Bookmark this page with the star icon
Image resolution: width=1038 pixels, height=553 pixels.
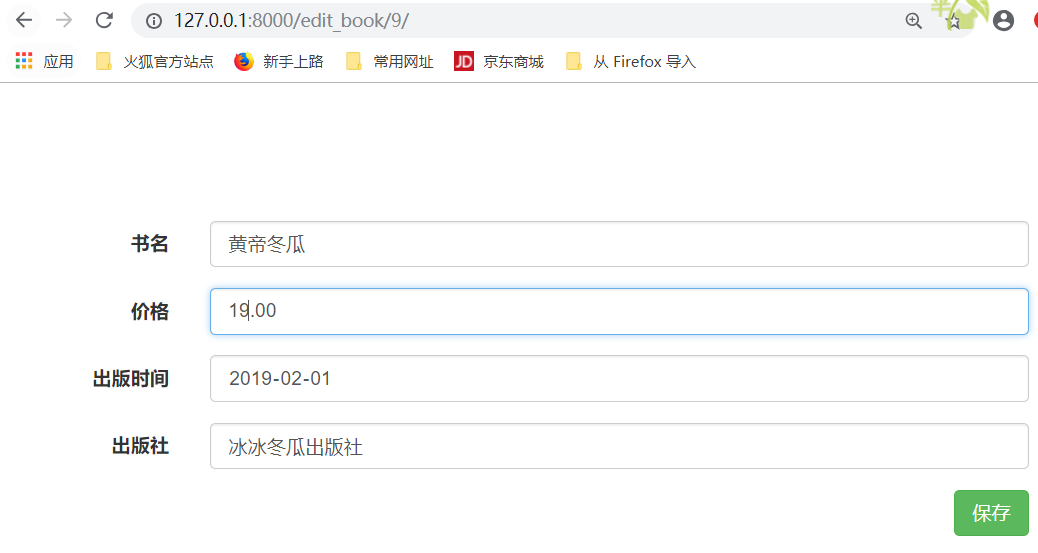(953, 21)
